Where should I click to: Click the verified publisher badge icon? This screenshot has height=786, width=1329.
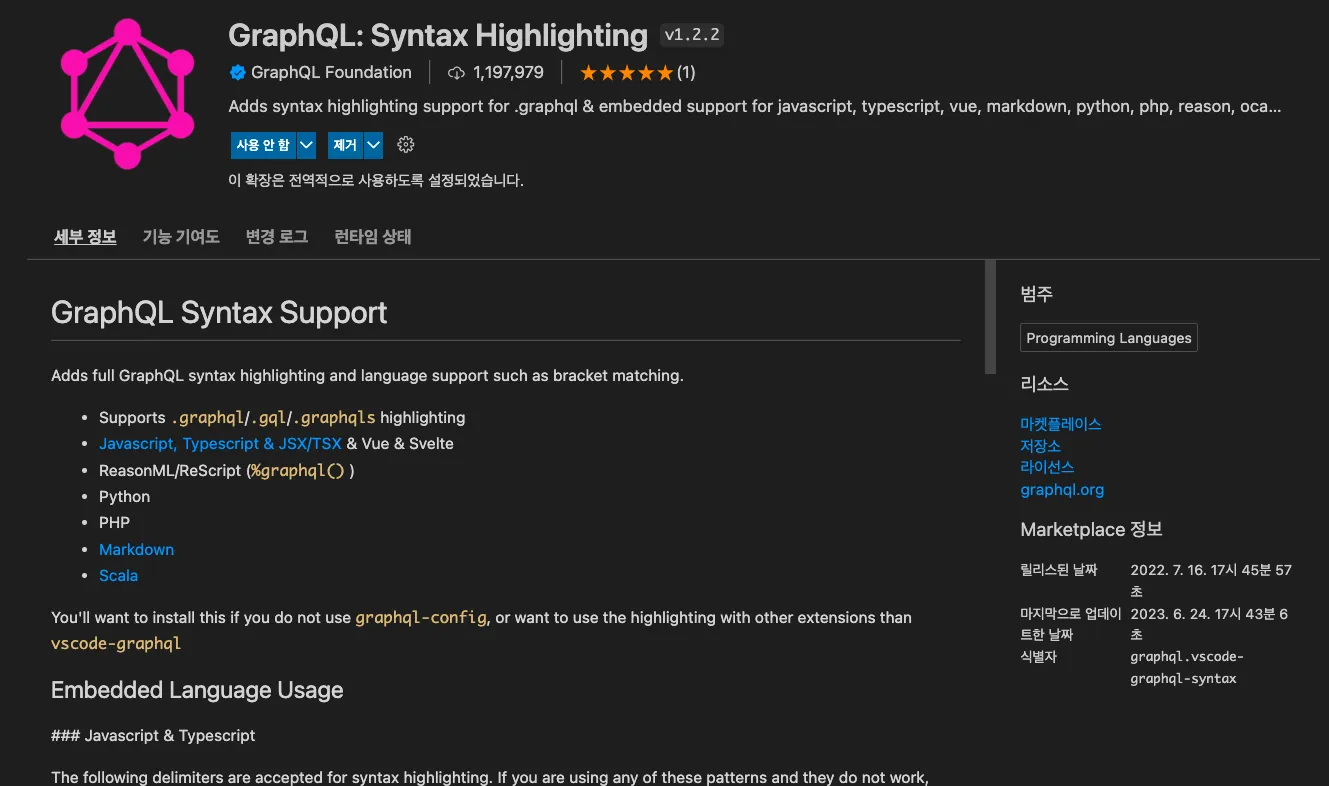(238, 72)
